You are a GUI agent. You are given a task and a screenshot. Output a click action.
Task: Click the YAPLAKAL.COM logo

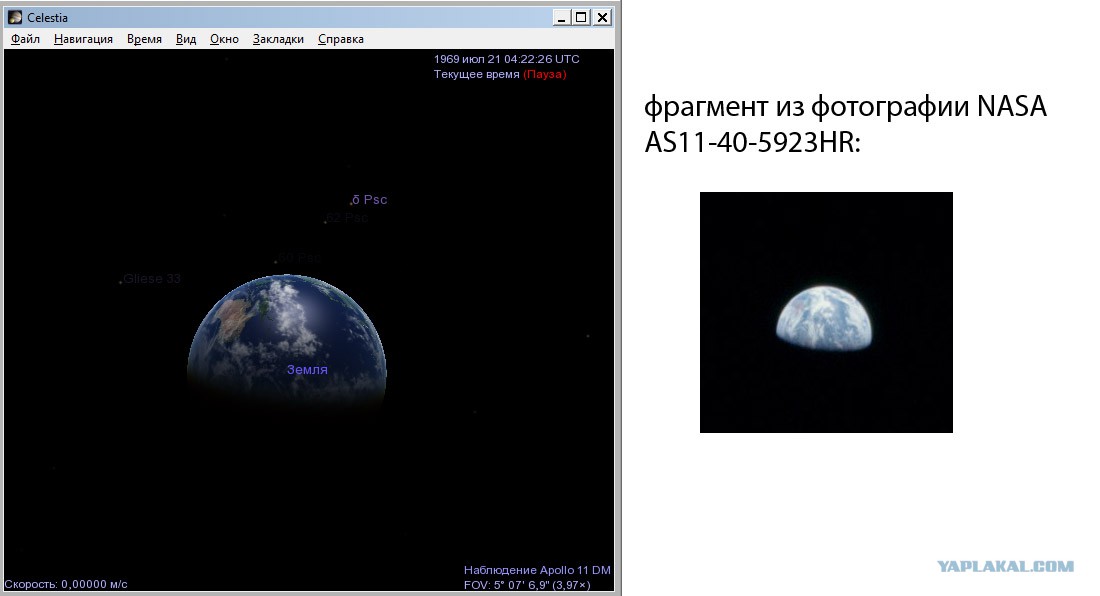point(1005,567)
